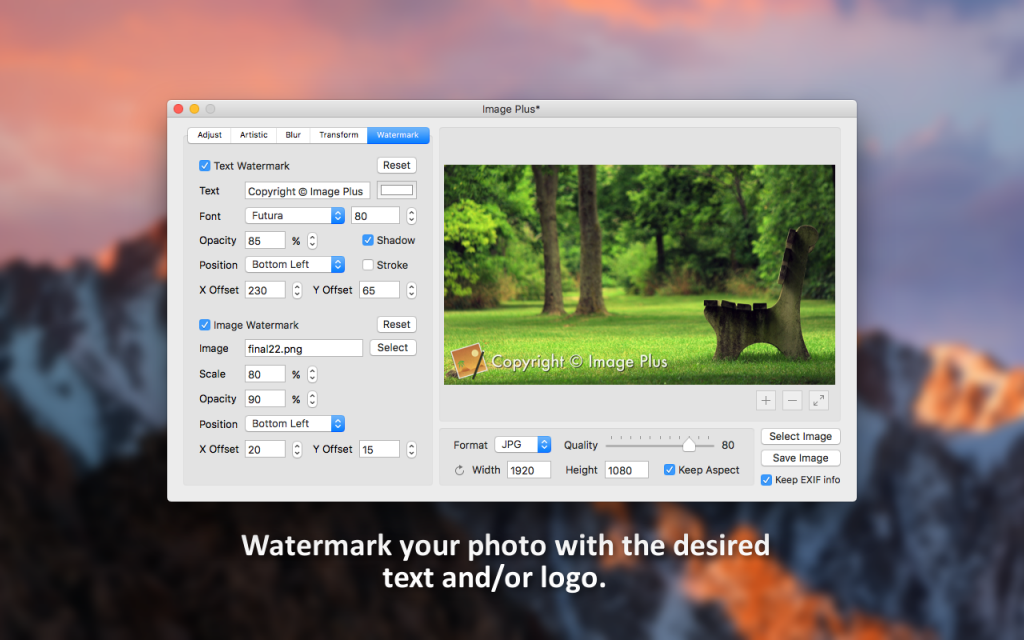The image size is (1024, 640).
Task: Click the image Scale stepper arrows
Action: click(x=312, y=374)
